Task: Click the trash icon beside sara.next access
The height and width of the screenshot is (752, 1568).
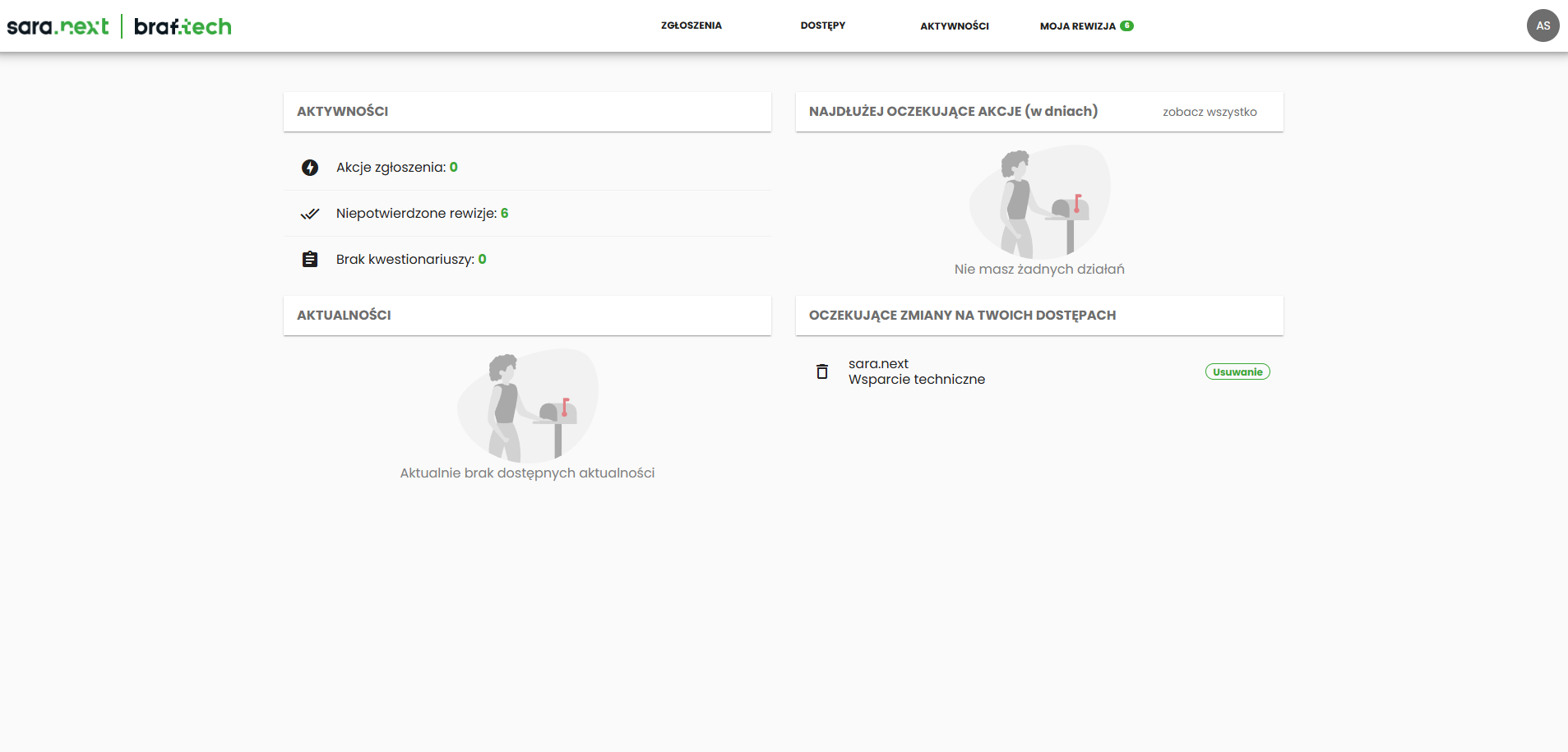Action: (821, 371)
